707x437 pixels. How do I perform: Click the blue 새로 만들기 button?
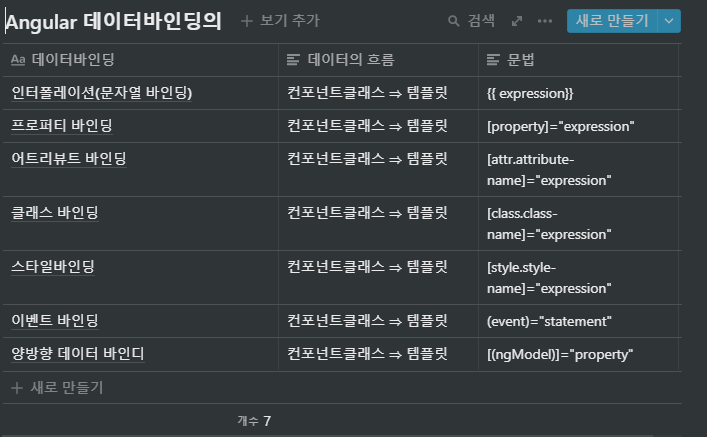click(x=612, y=21)
